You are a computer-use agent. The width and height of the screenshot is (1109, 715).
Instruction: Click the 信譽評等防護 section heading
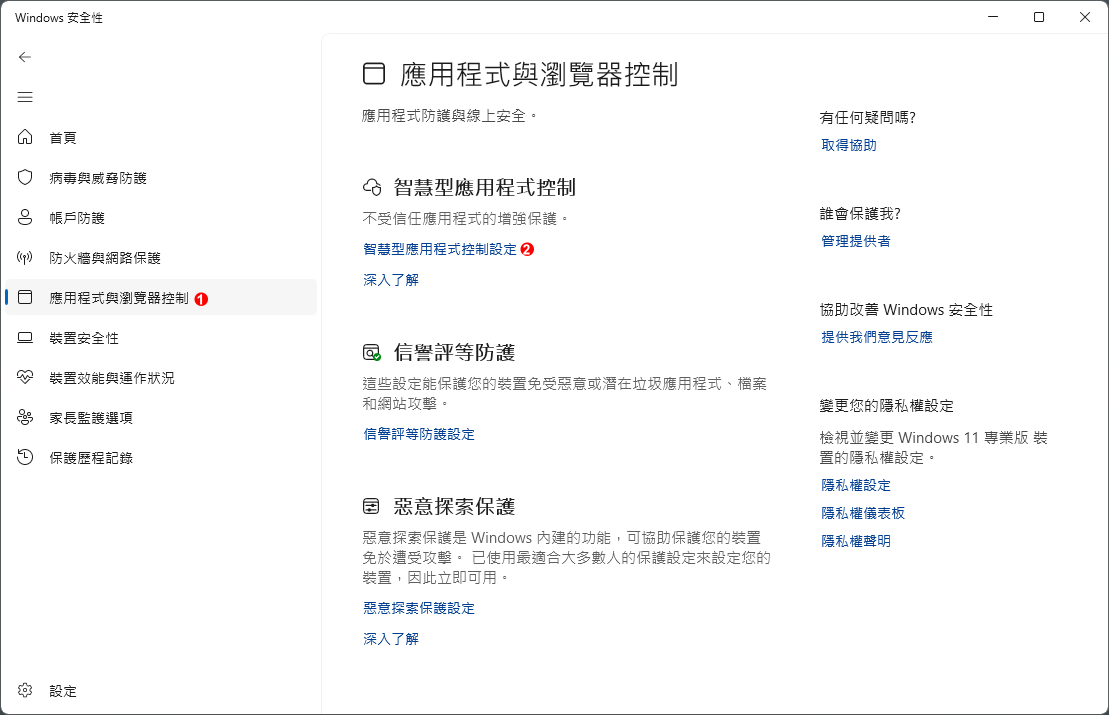pyautogui.click(x=454, y=352)
